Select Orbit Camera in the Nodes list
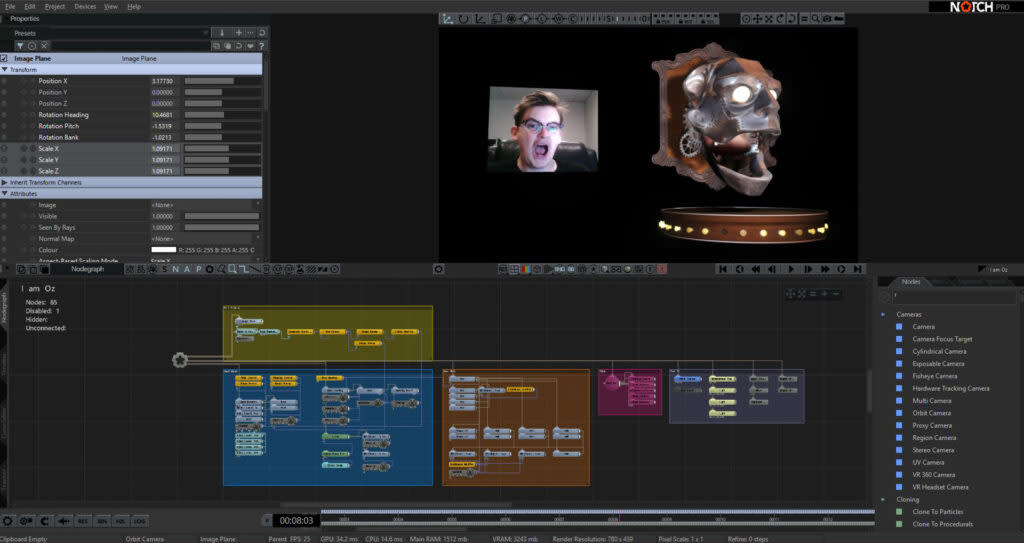Viewport: 1024px width, 543px height. pos(931,413)
